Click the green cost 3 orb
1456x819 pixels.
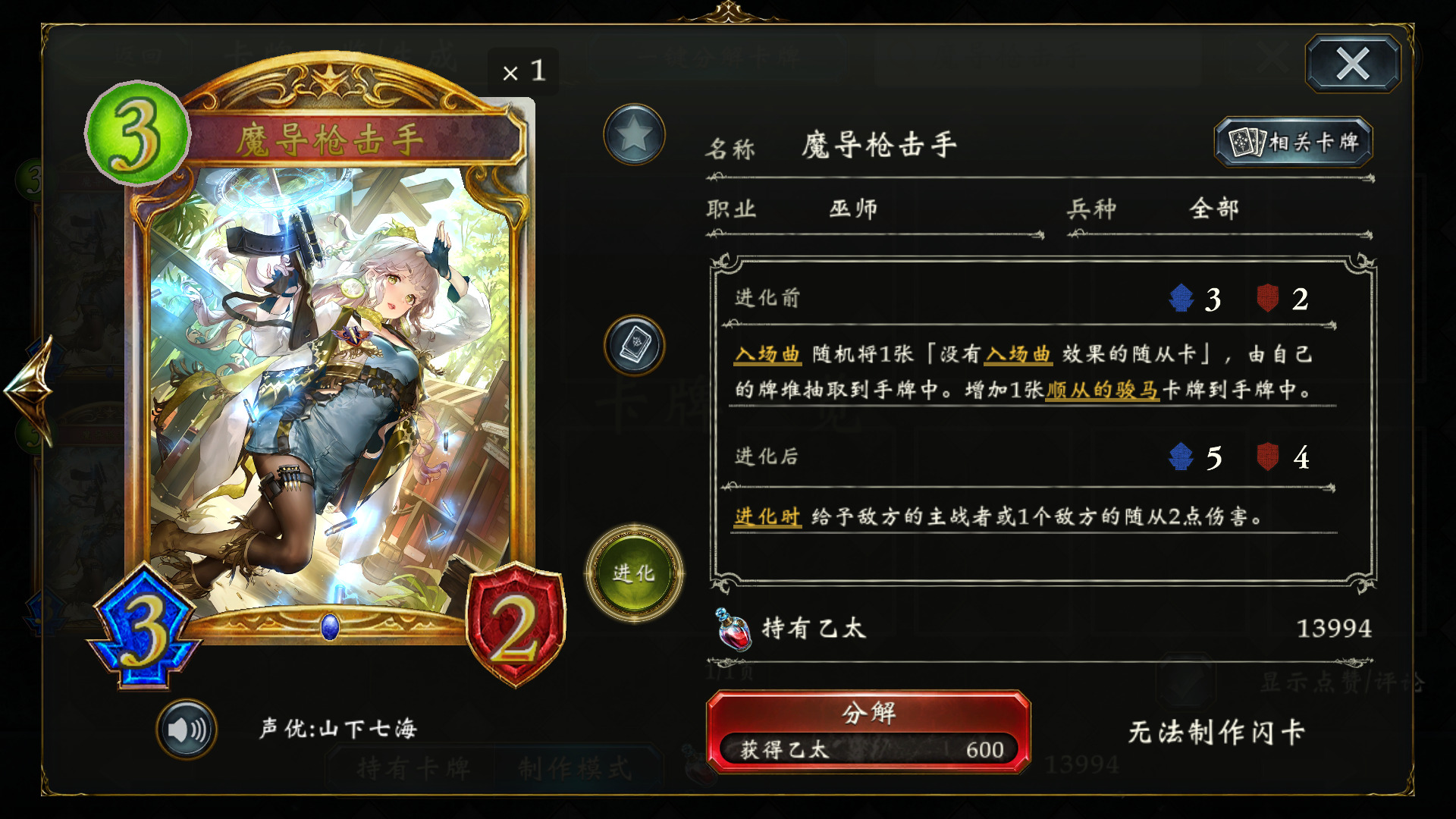(136, 133)
